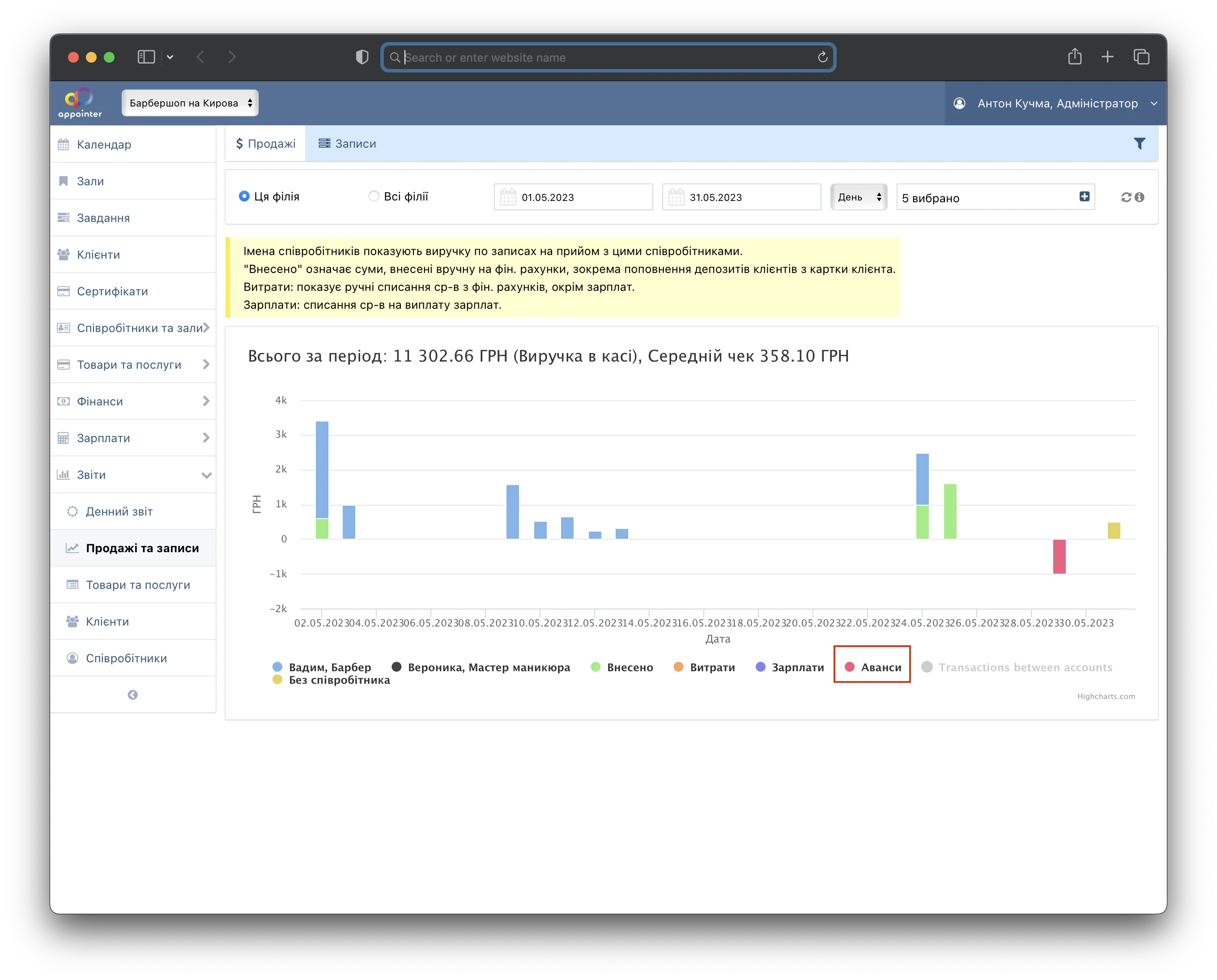Open Денний звіт report
Viewport: 1217px width, 980px height.
133,511
